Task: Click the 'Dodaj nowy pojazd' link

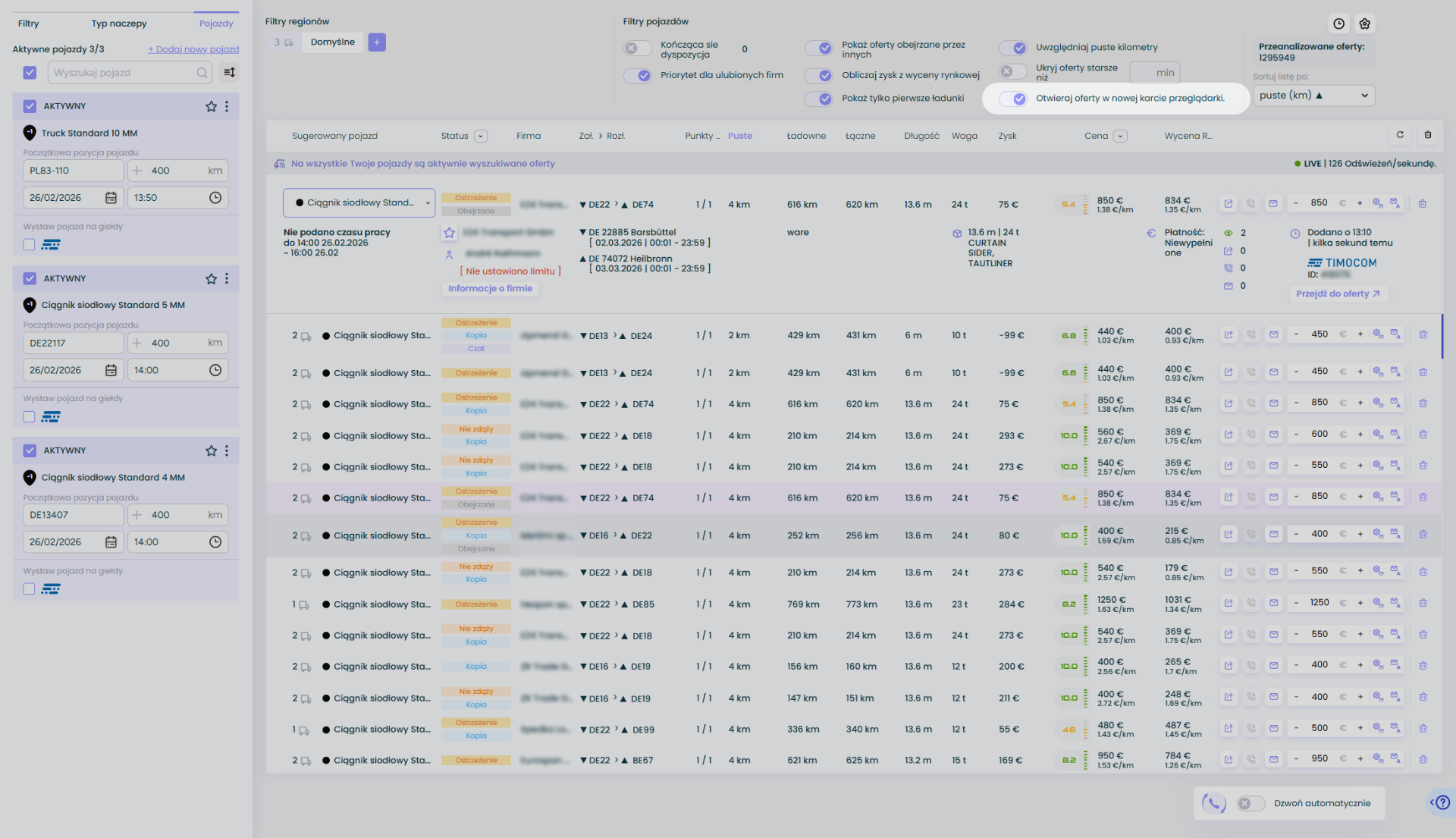Action: [193, 49]
